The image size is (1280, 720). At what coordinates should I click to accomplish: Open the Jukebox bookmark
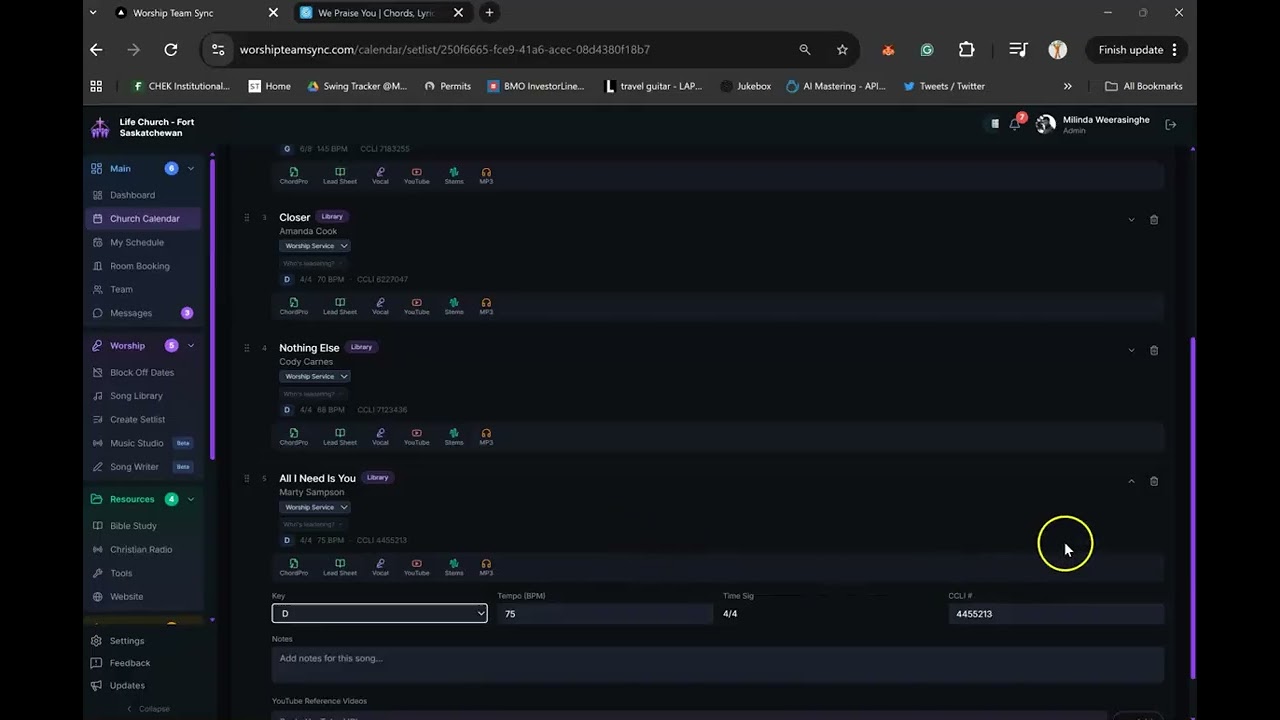pos(745,86)
